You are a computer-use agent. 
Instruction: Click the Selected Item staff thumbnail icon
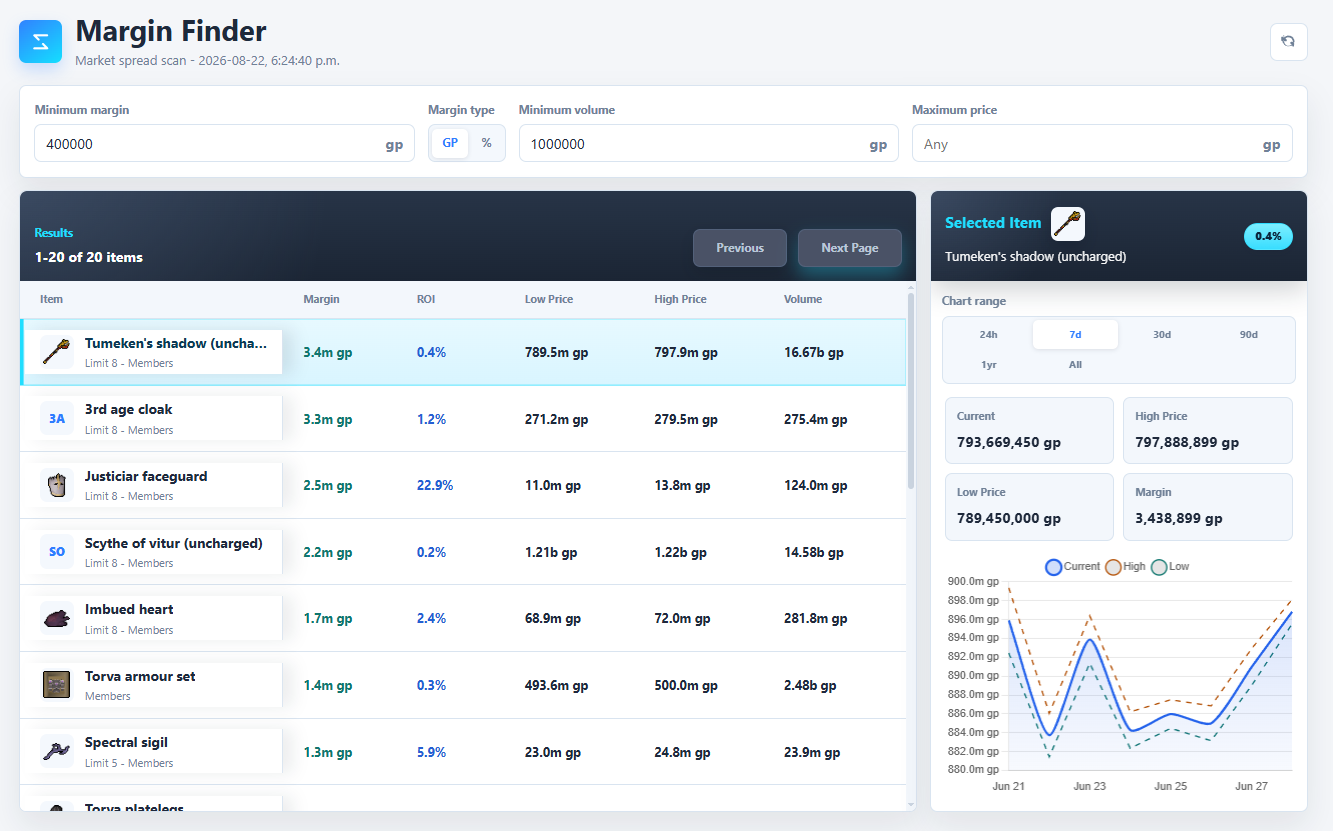[1068, 223]
